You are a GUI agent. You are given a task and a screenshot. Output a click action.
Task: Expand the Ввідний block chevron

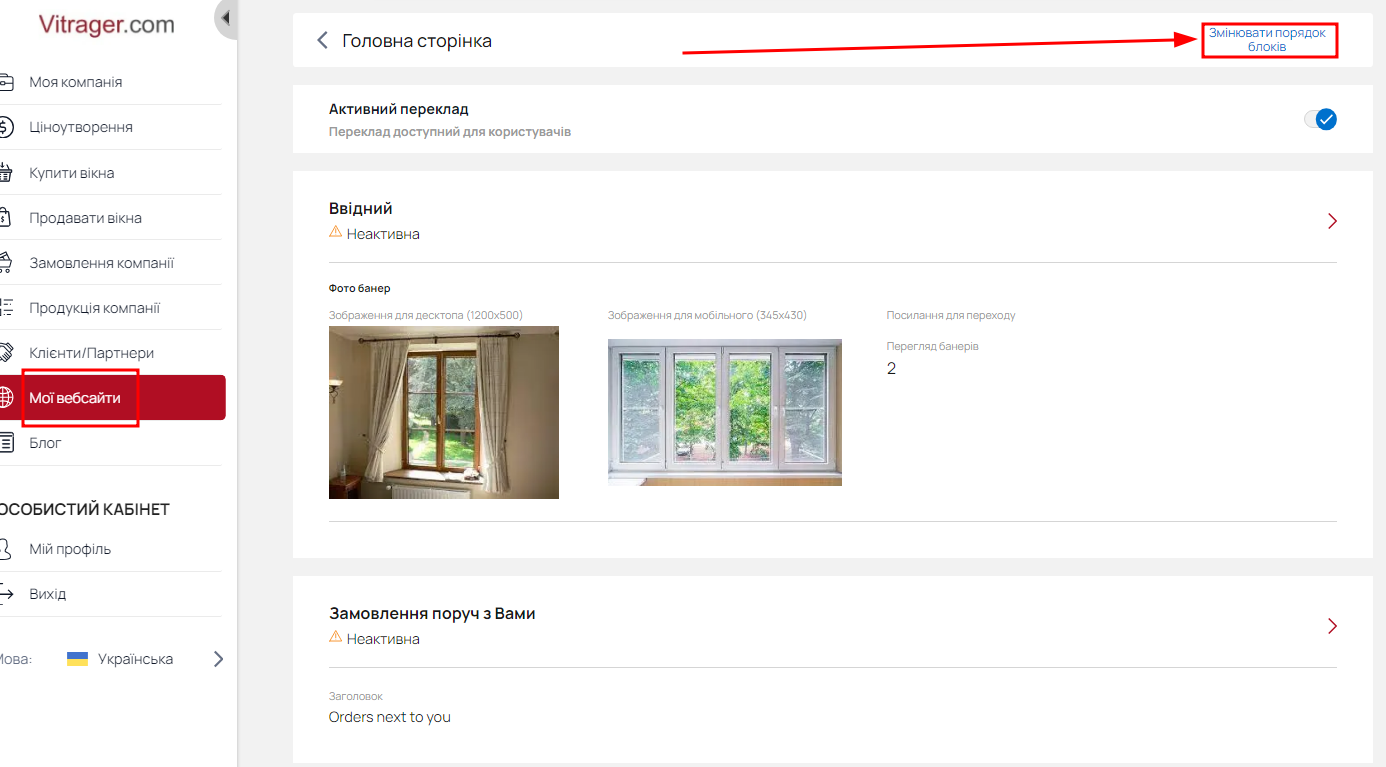(x=1332, y=221)
